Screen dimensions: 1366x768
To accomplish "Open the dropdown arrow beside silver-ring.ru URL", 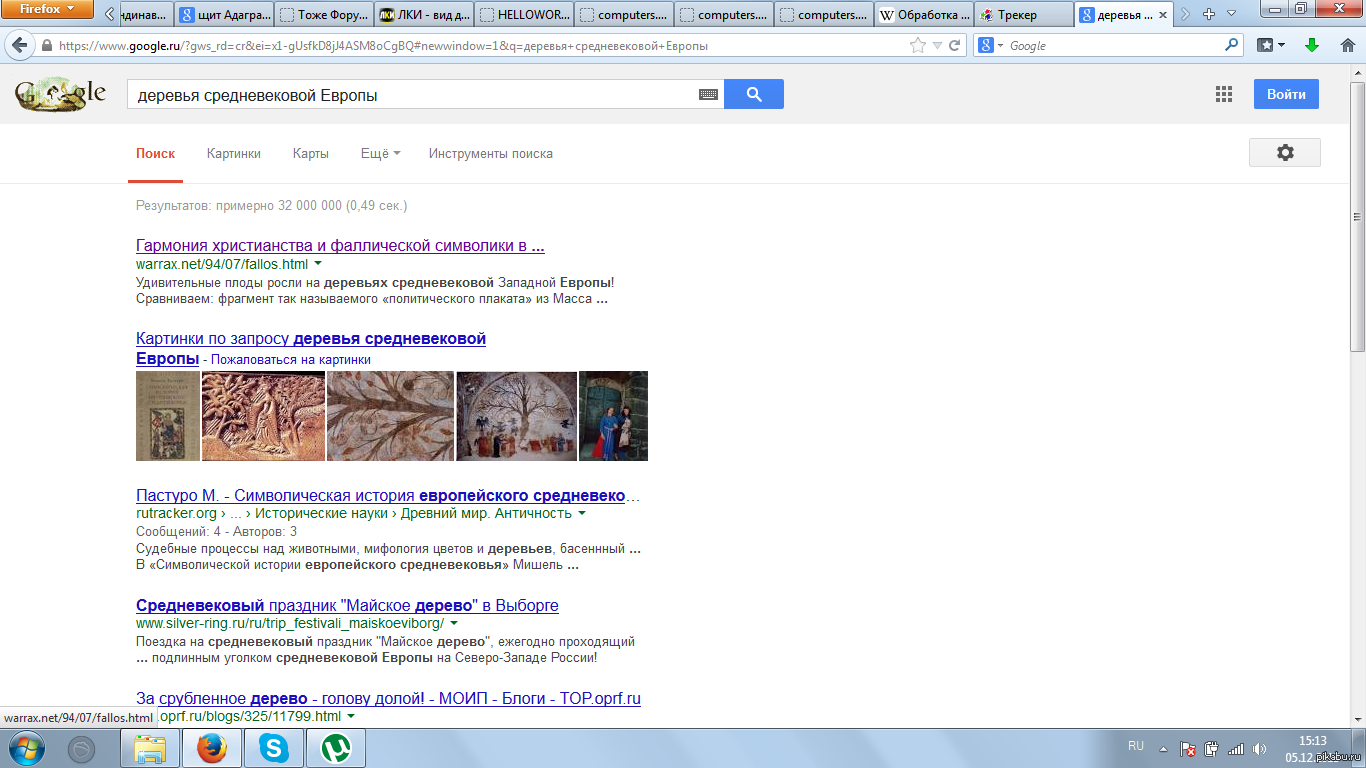I will 454,623.
